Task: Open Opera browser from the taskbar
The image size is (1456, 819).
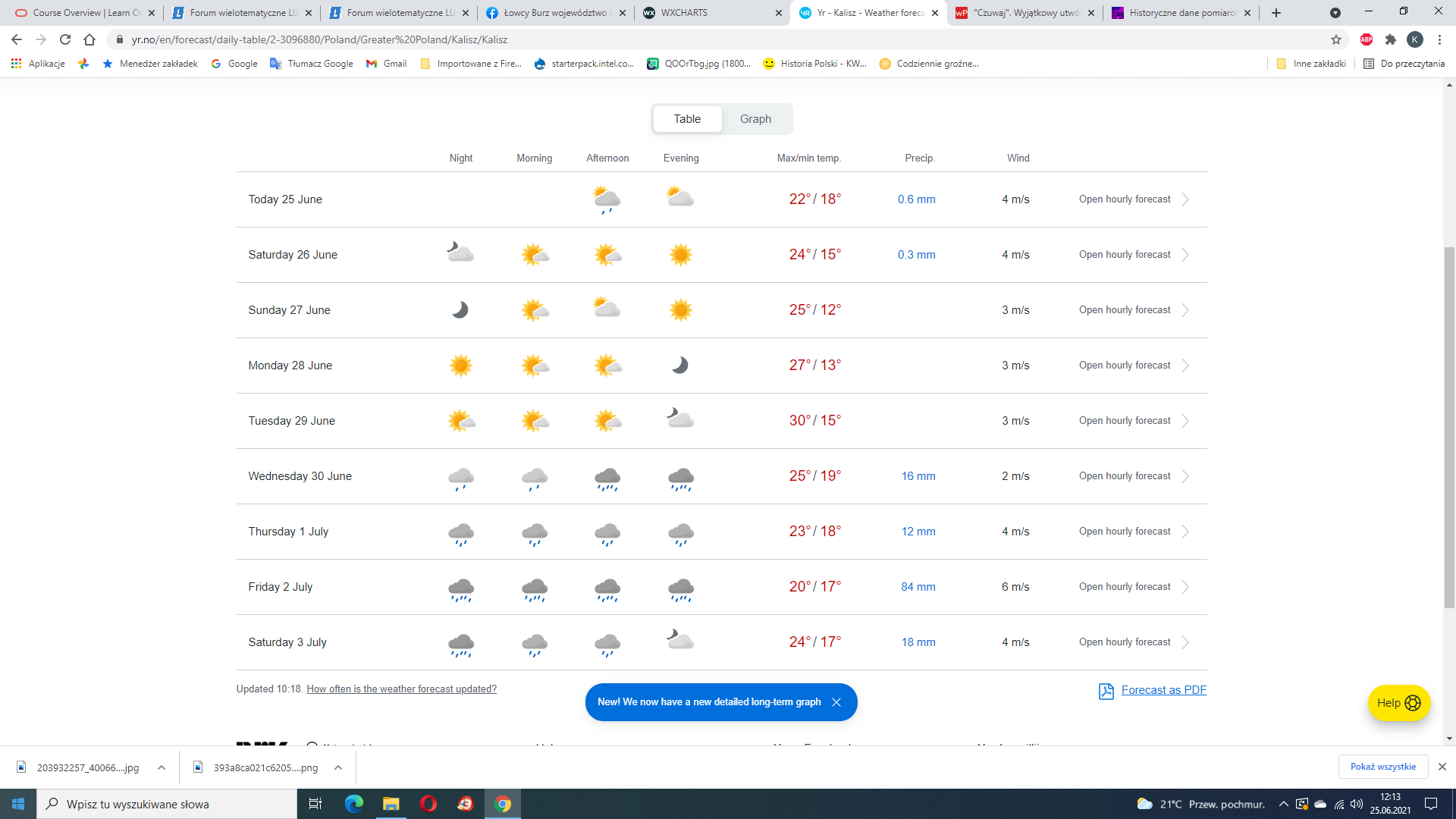Action: [428, 804]
